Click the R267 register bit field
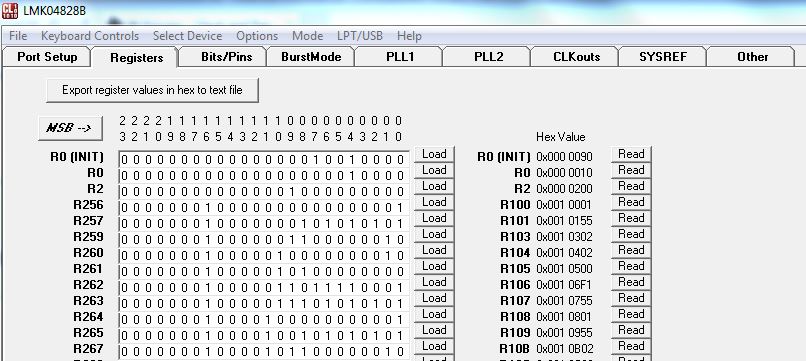Image resolution: width=806 pixels, height=361 pixels. [x=264, y=351]
